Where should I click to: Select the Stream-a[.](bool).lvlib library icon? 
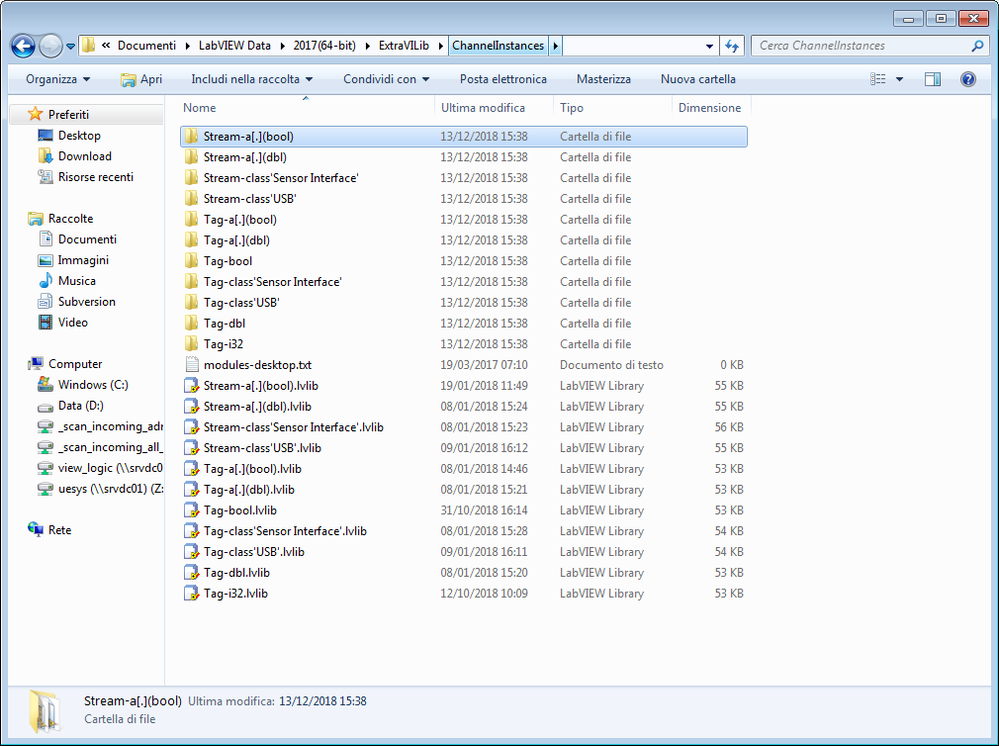point(191,386)
